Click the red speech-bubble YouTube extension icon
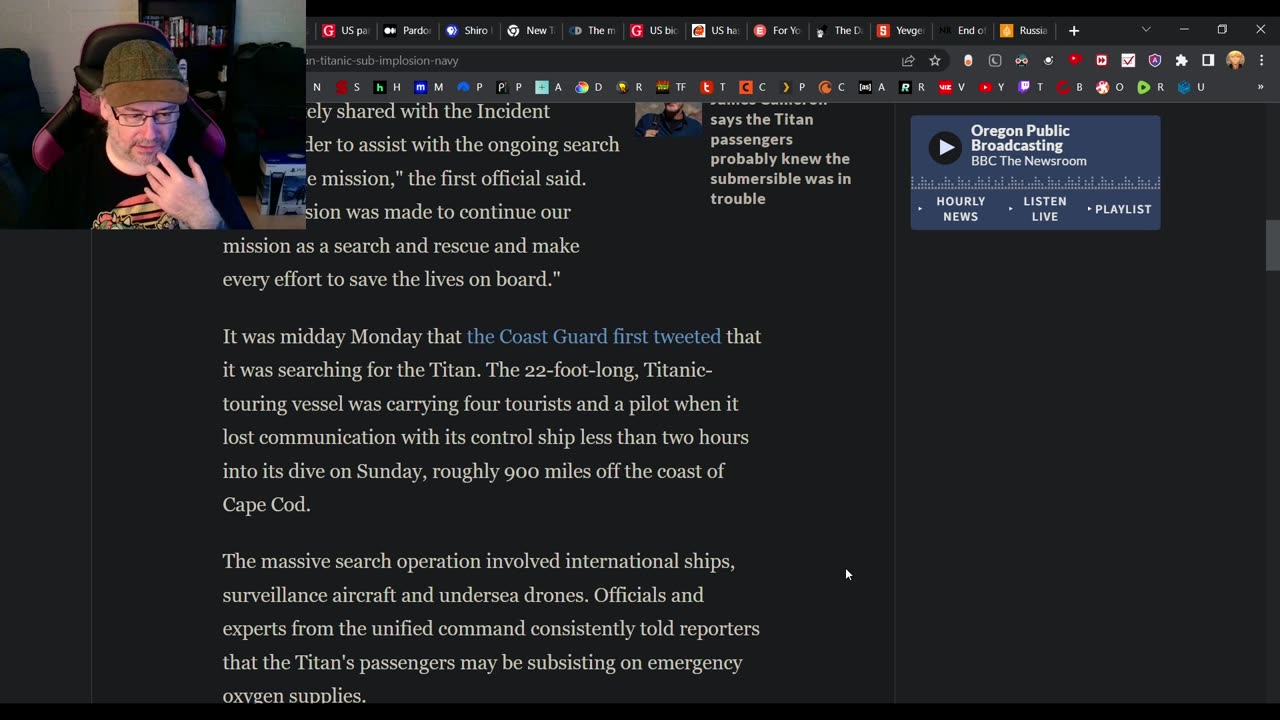The height and width of the screenshot is (720, 1280). [x=1075, y=60]
